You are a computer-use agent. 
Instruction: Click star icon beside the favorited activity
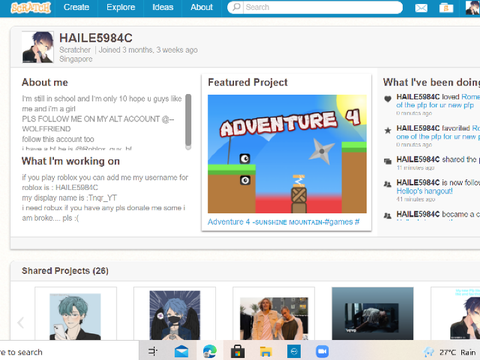coord(387,130)
